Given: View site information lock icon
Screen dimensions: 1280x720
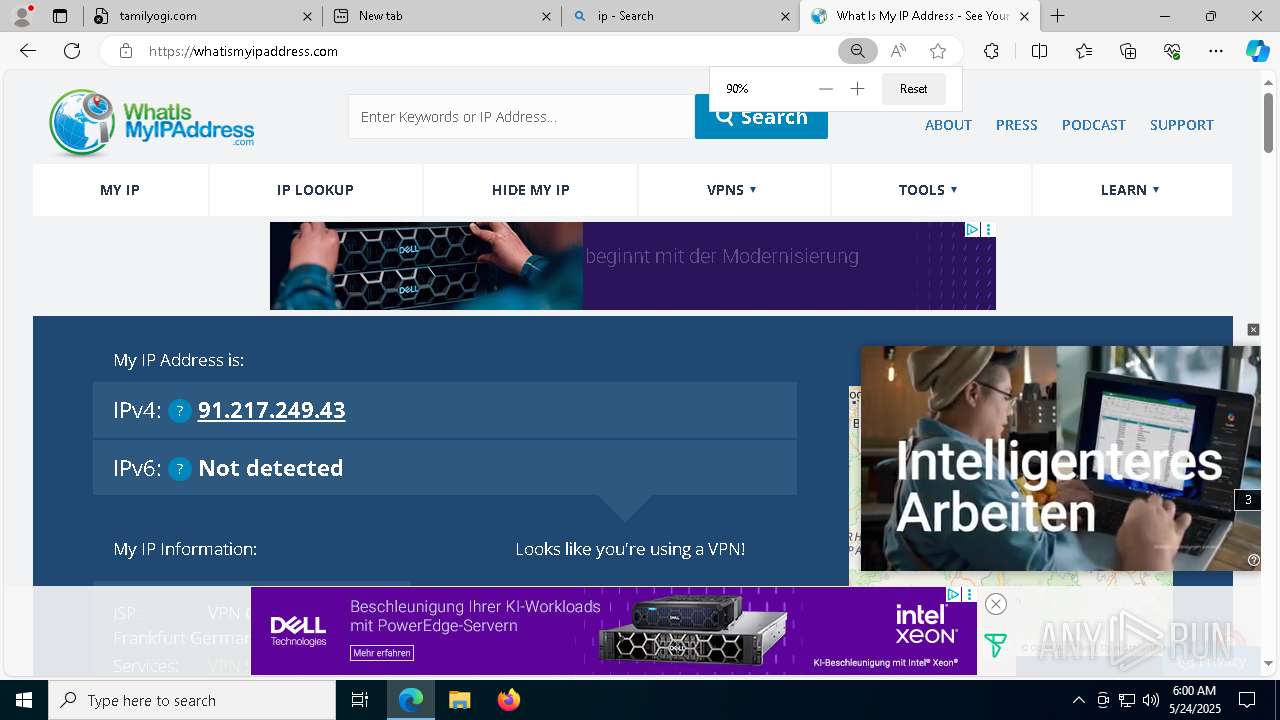Looking at the screenshot, I should (x=126, y=51).
